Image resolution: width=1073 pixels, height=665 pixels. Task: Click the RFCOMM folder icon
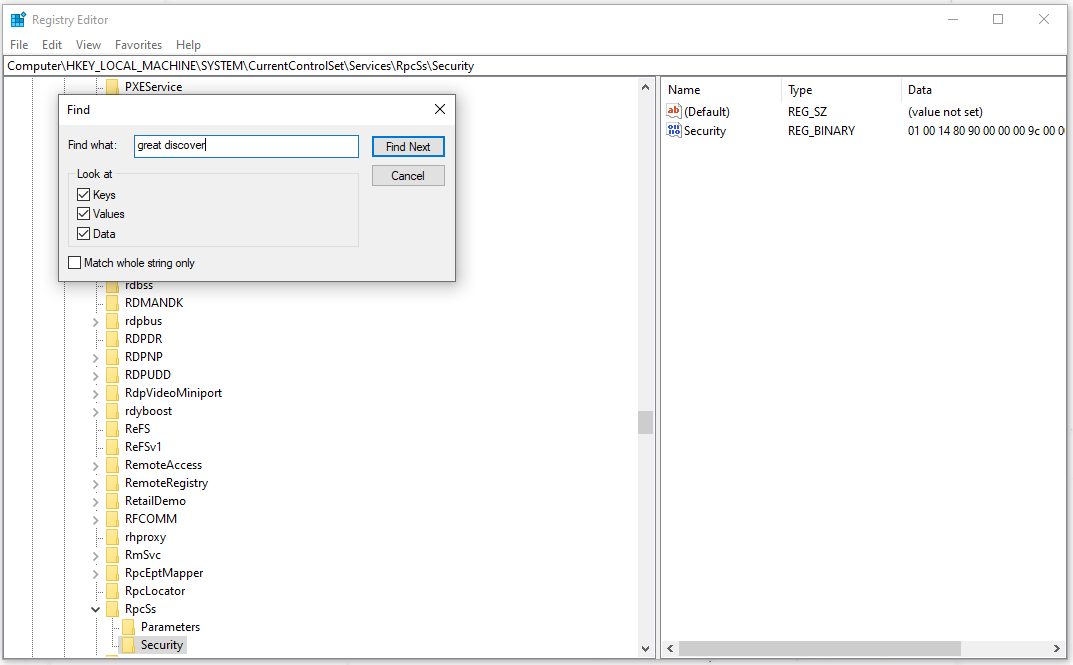[112, 519]
